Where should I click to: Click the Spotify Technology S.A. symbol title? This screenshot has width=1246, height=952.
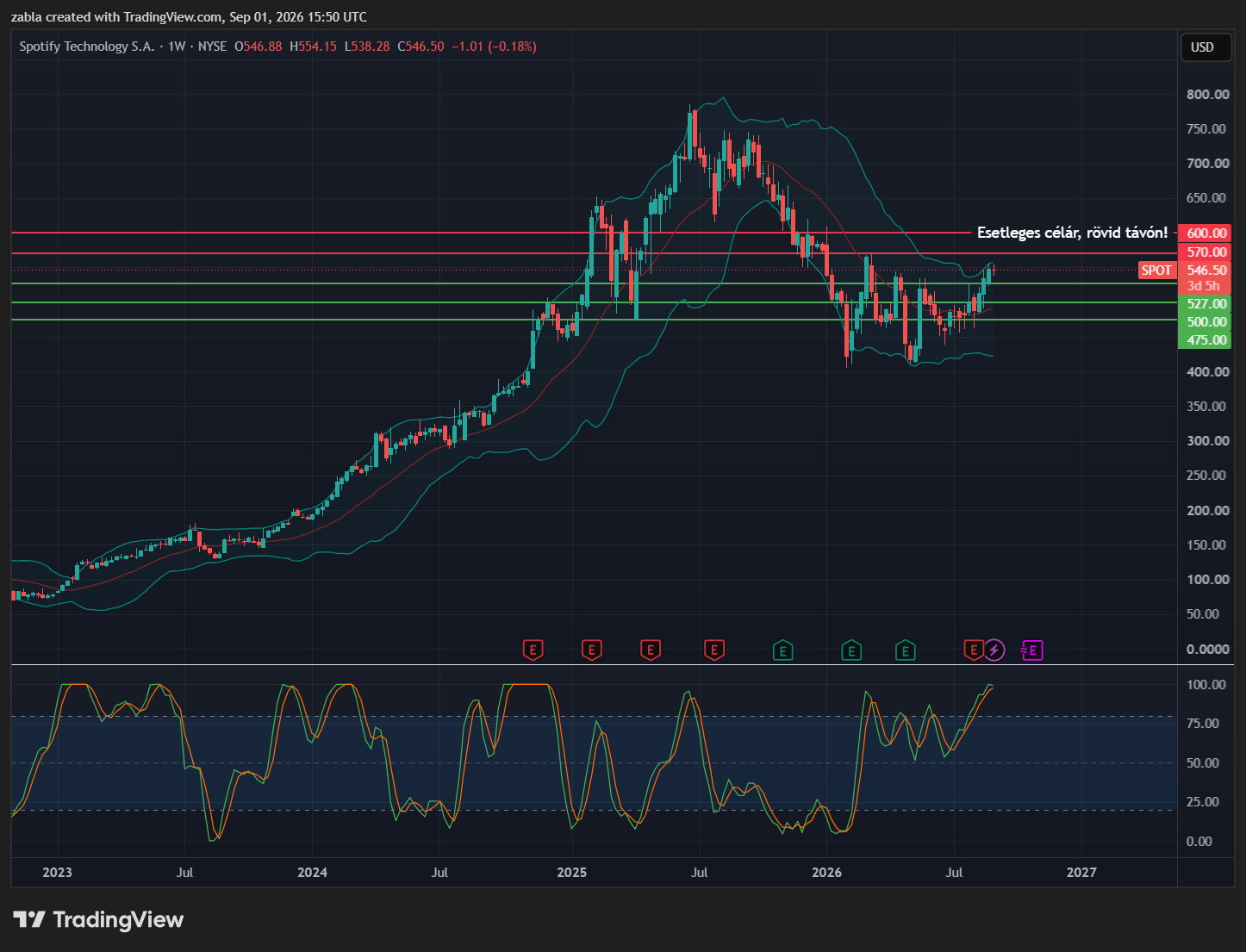point(87,47)
